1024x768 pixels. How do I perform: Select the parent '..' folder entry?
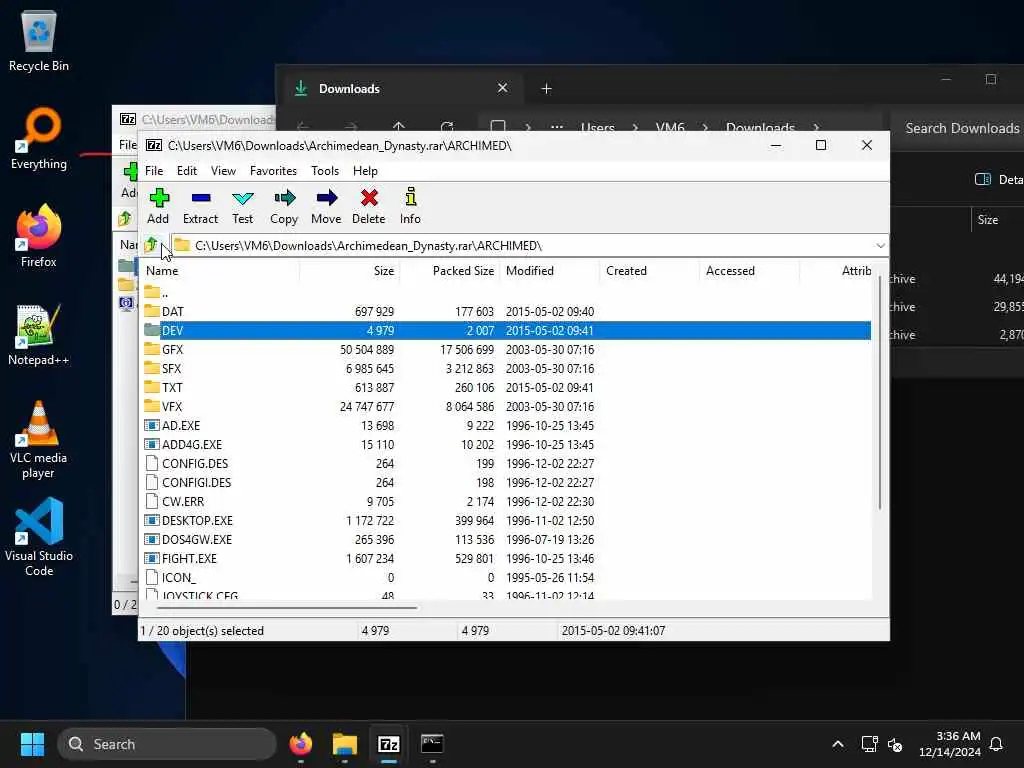(157, 293)
